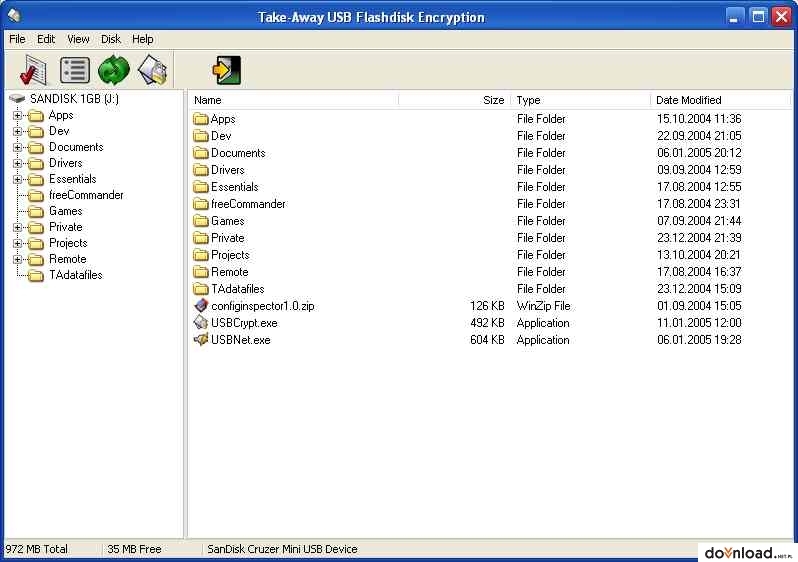
Task: Expand the Private node in the tree
Action: (x=17, y=228)
